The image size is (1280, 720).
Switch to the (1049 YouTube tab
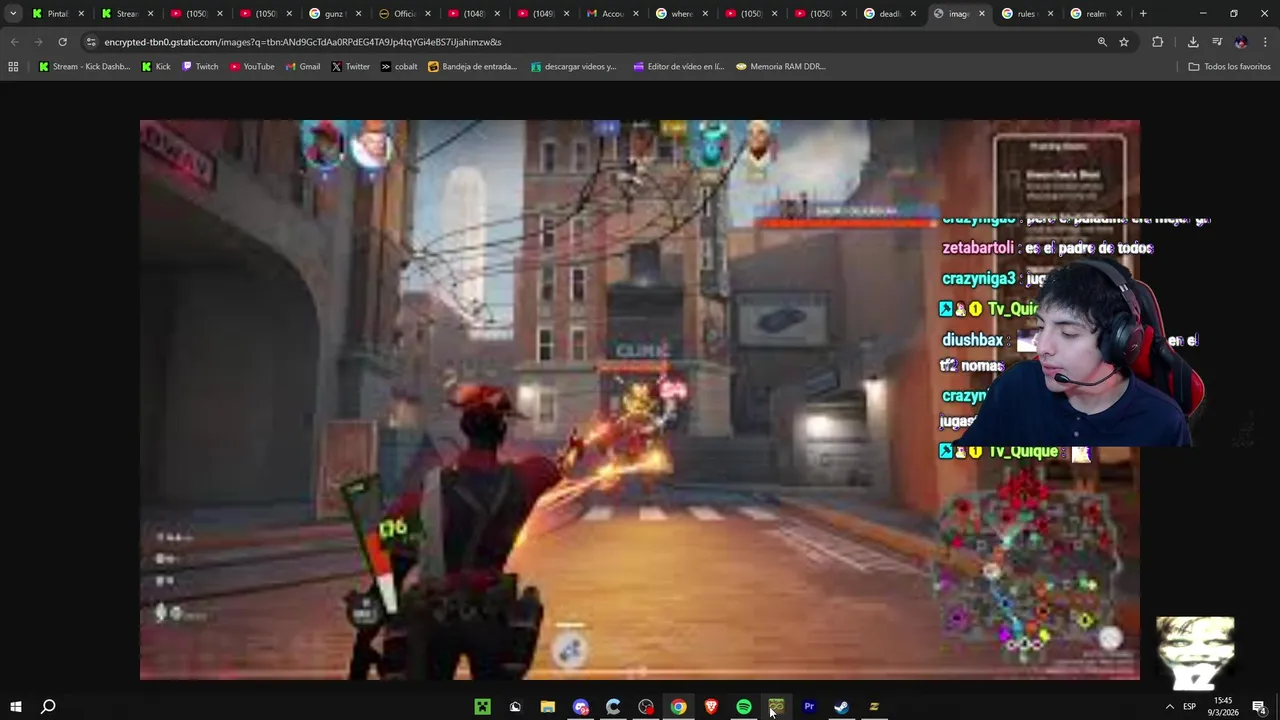coord(541,14)
